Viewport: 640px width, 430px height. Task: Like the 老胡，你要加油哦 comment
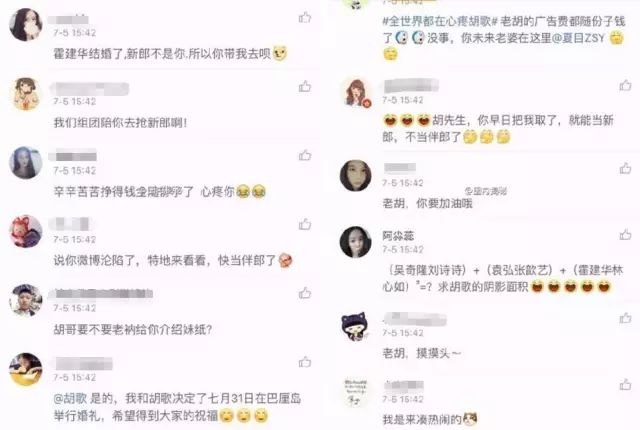(625, 168)
